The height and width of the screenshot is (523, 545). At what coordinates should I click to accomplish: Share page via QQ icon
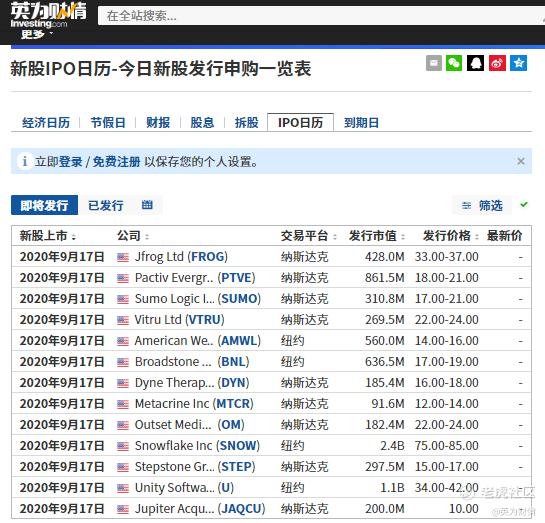click(x=475, y=63)
